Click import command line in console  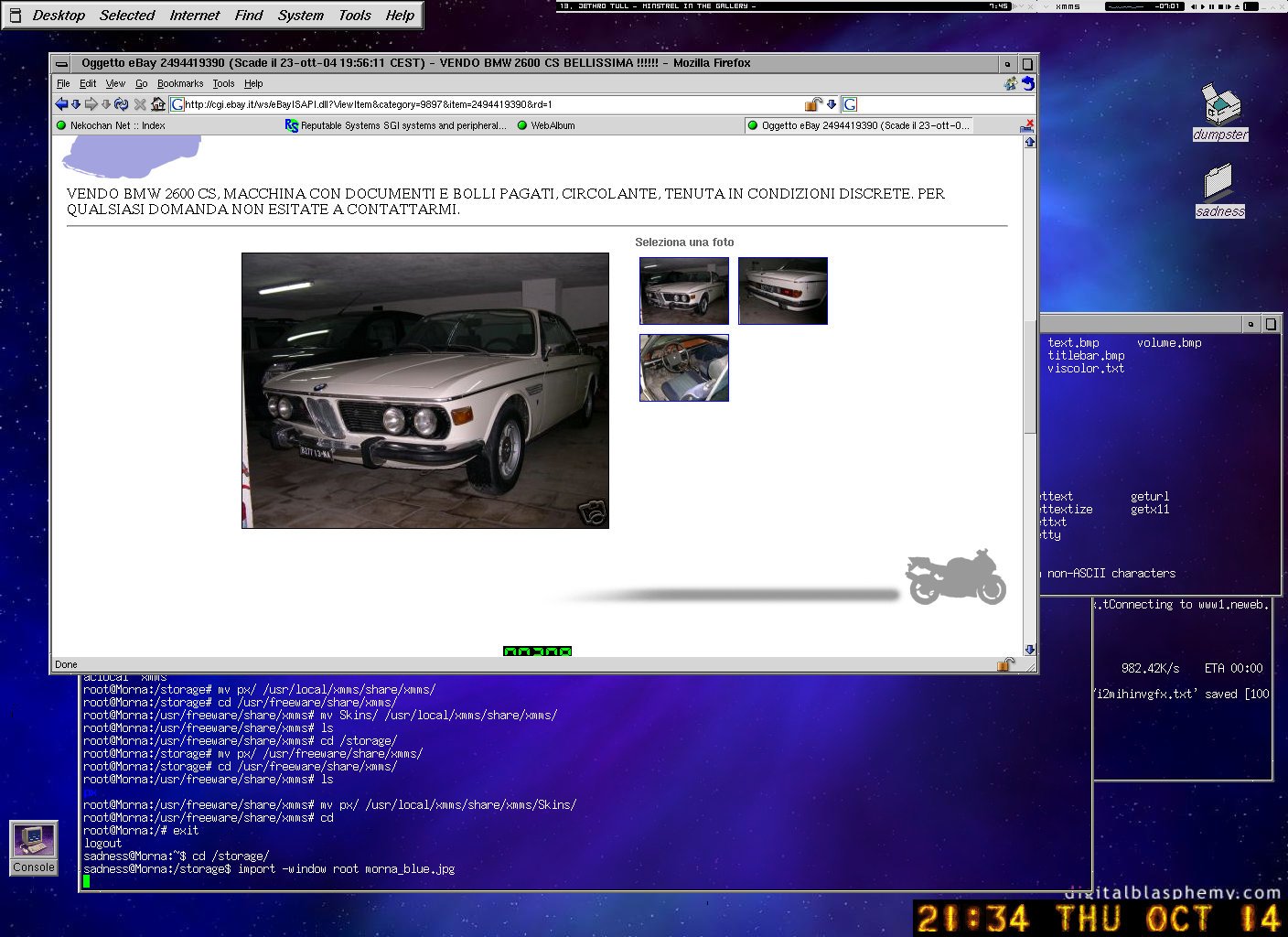point(269,869)
